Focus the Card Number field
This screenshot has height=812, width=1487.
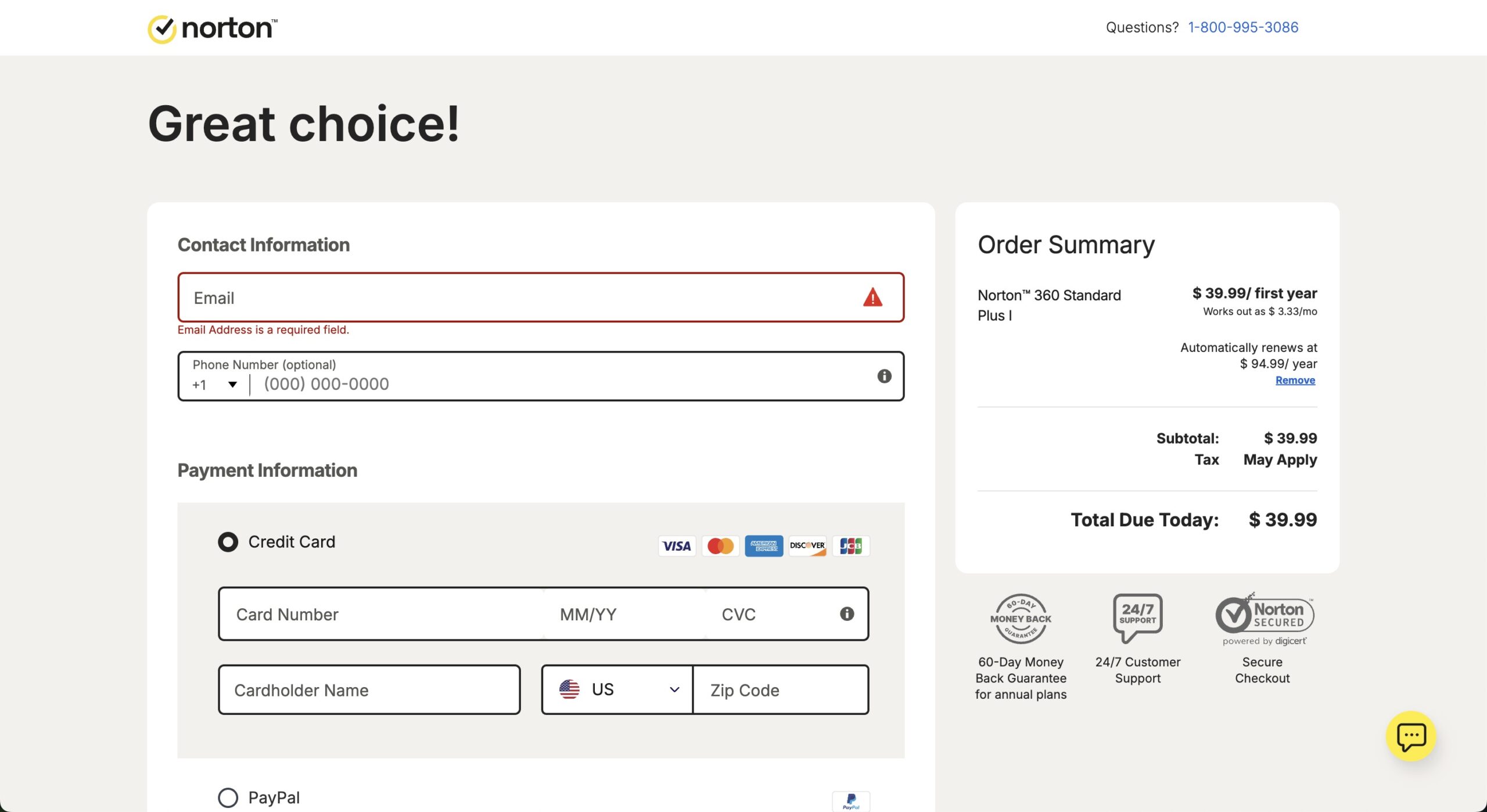380,614
